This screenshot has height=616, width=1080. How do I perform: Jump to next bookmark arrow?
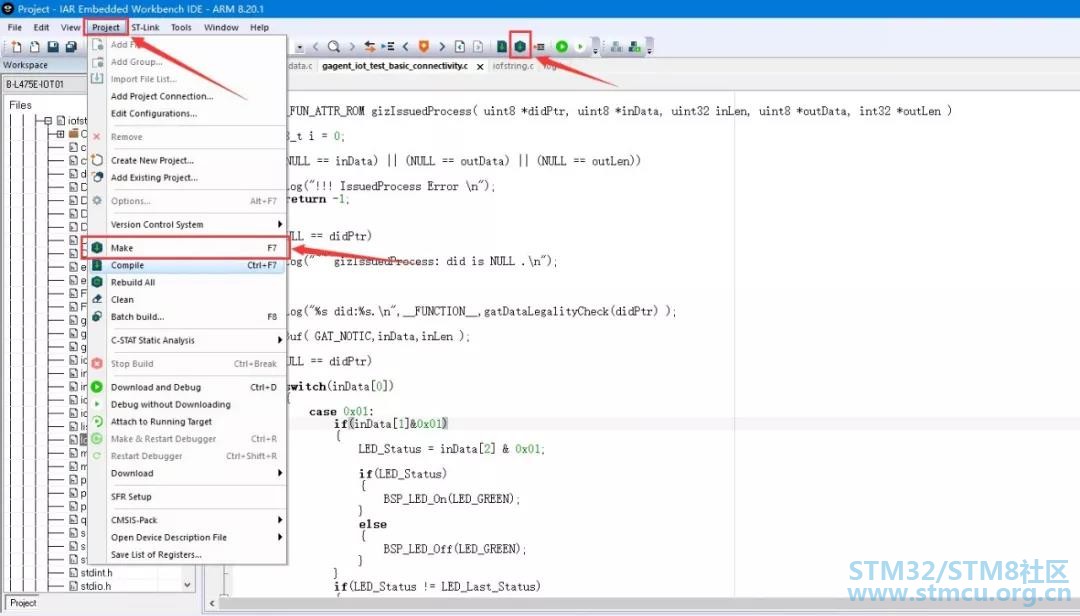tap(442, 47)
